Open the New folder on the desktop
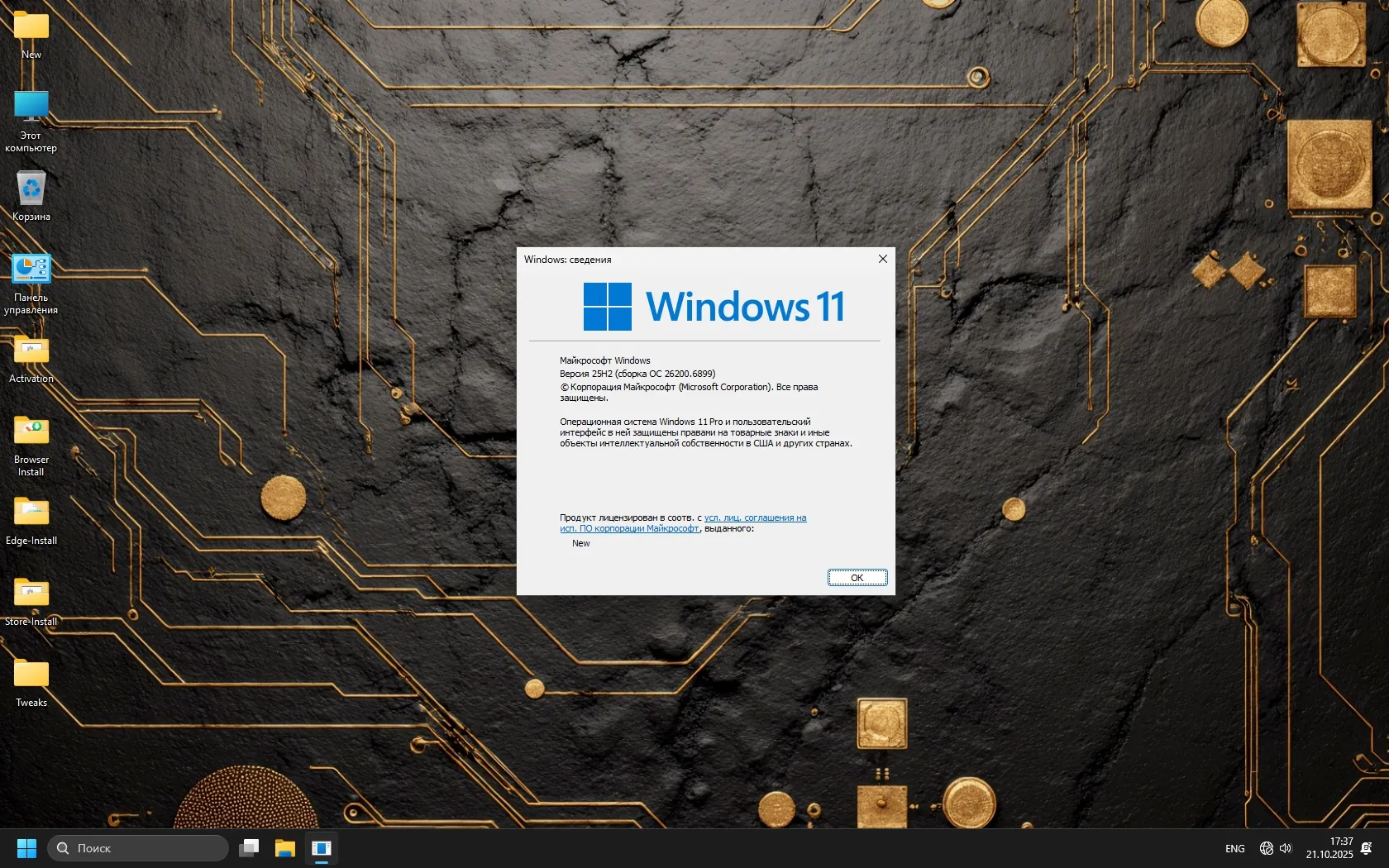1389x868 pixels. [x=31, y=29]
